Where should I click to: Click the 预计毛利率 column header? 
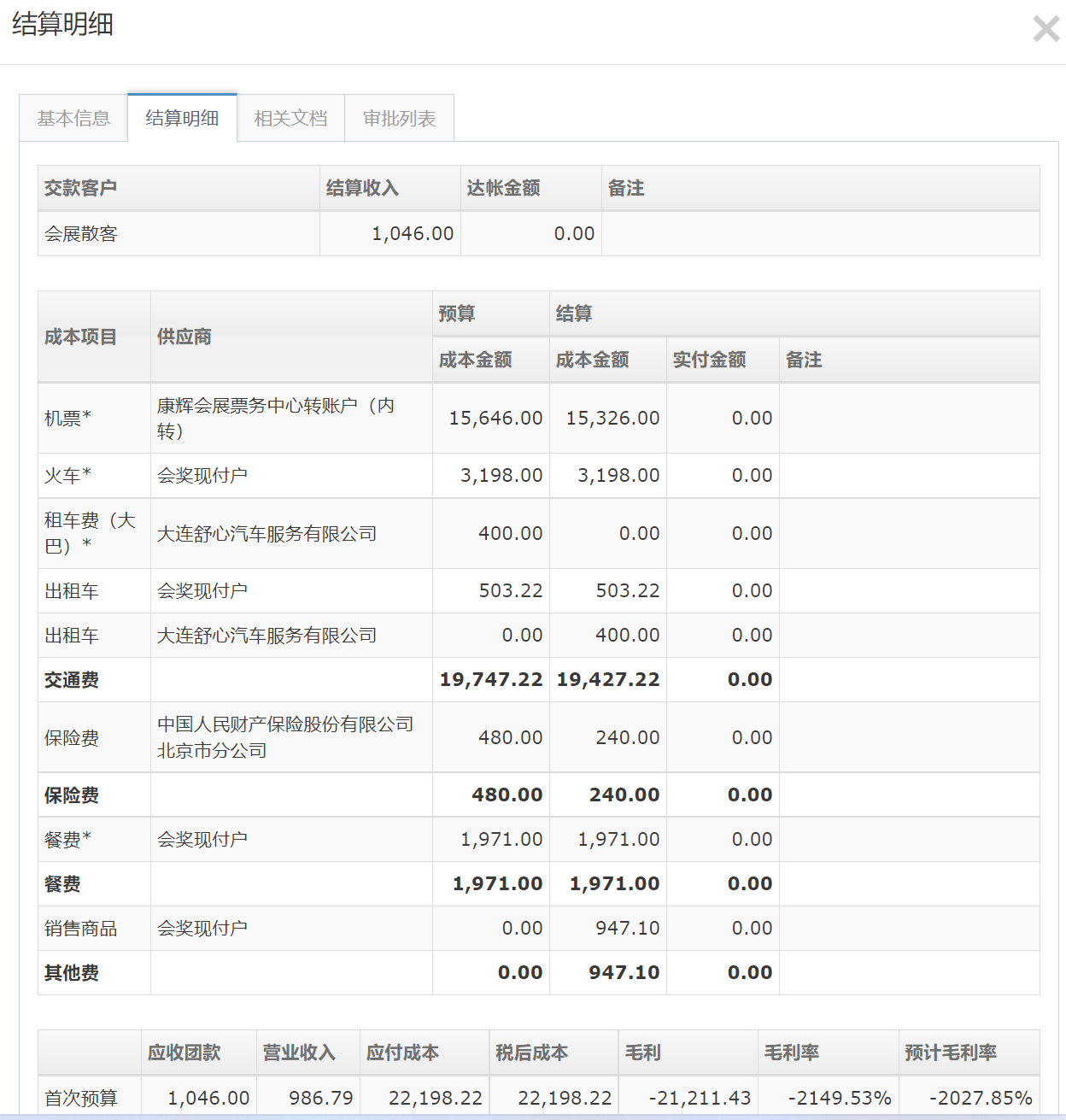(x=951, y=1053)
